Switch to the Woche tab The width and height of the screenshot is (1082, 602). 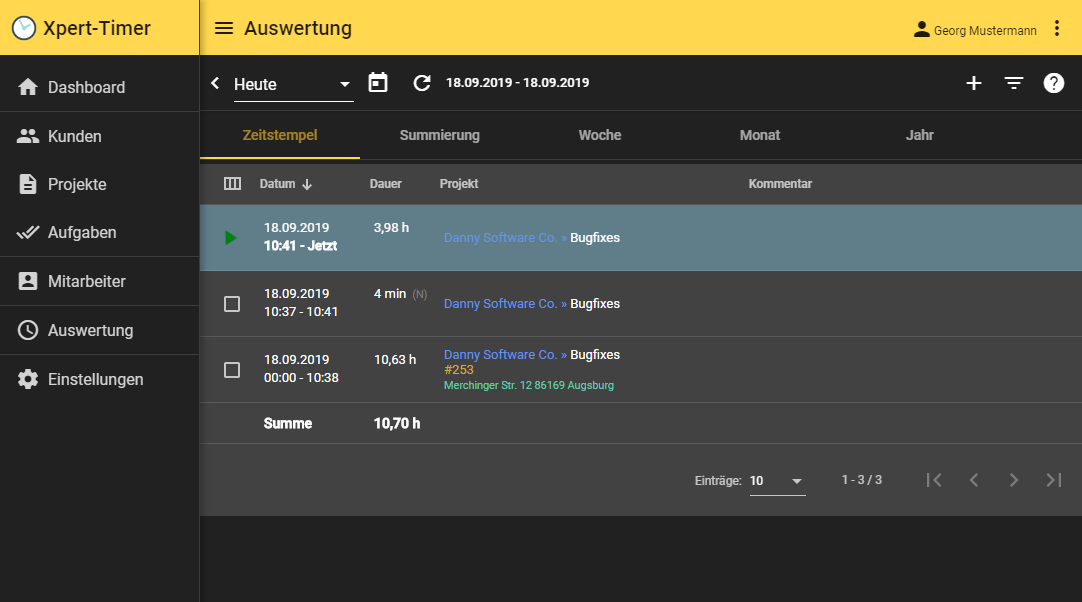pyautogui.click(x=599, y=135)
